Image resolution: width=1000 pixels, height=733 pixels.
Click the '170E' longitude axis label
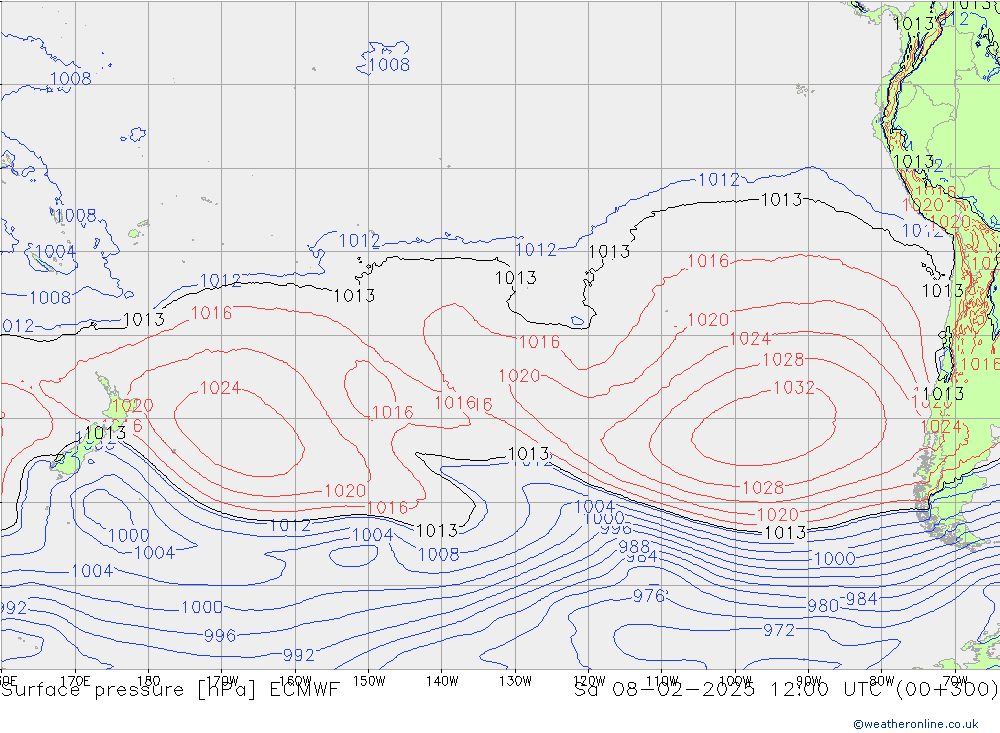(75, 681)
